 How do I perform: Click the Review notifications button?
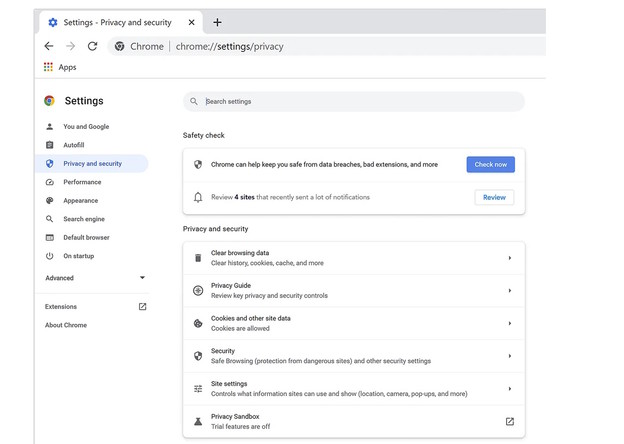click(x=494, y=197)
